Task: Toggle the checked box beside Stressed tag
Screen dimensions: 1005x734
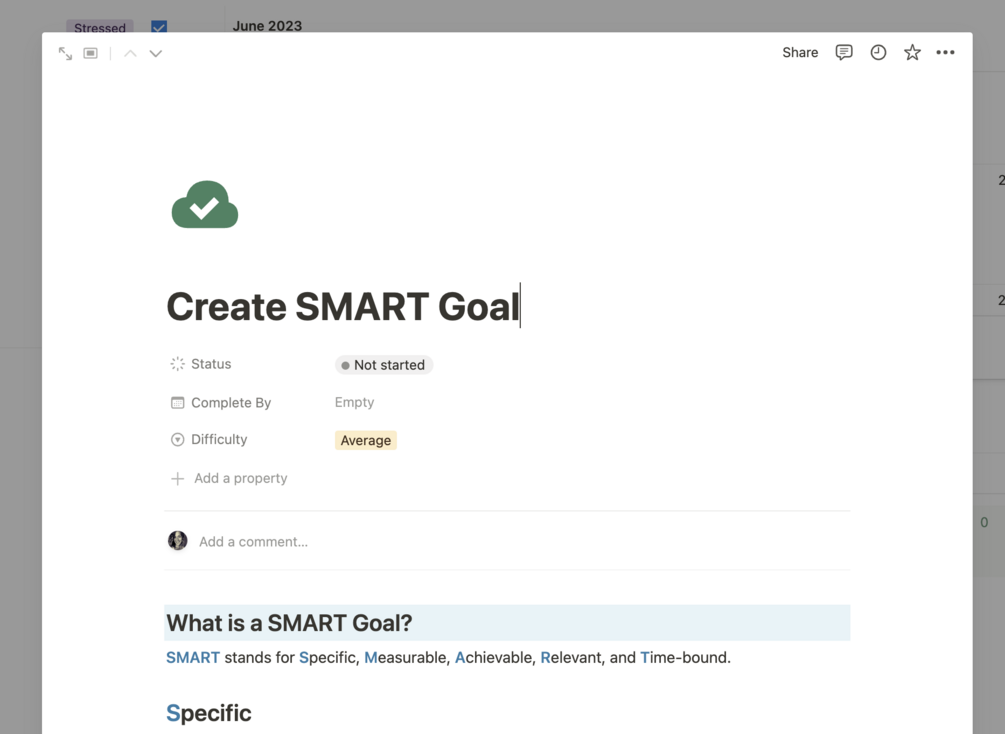Action: (159, 27)
